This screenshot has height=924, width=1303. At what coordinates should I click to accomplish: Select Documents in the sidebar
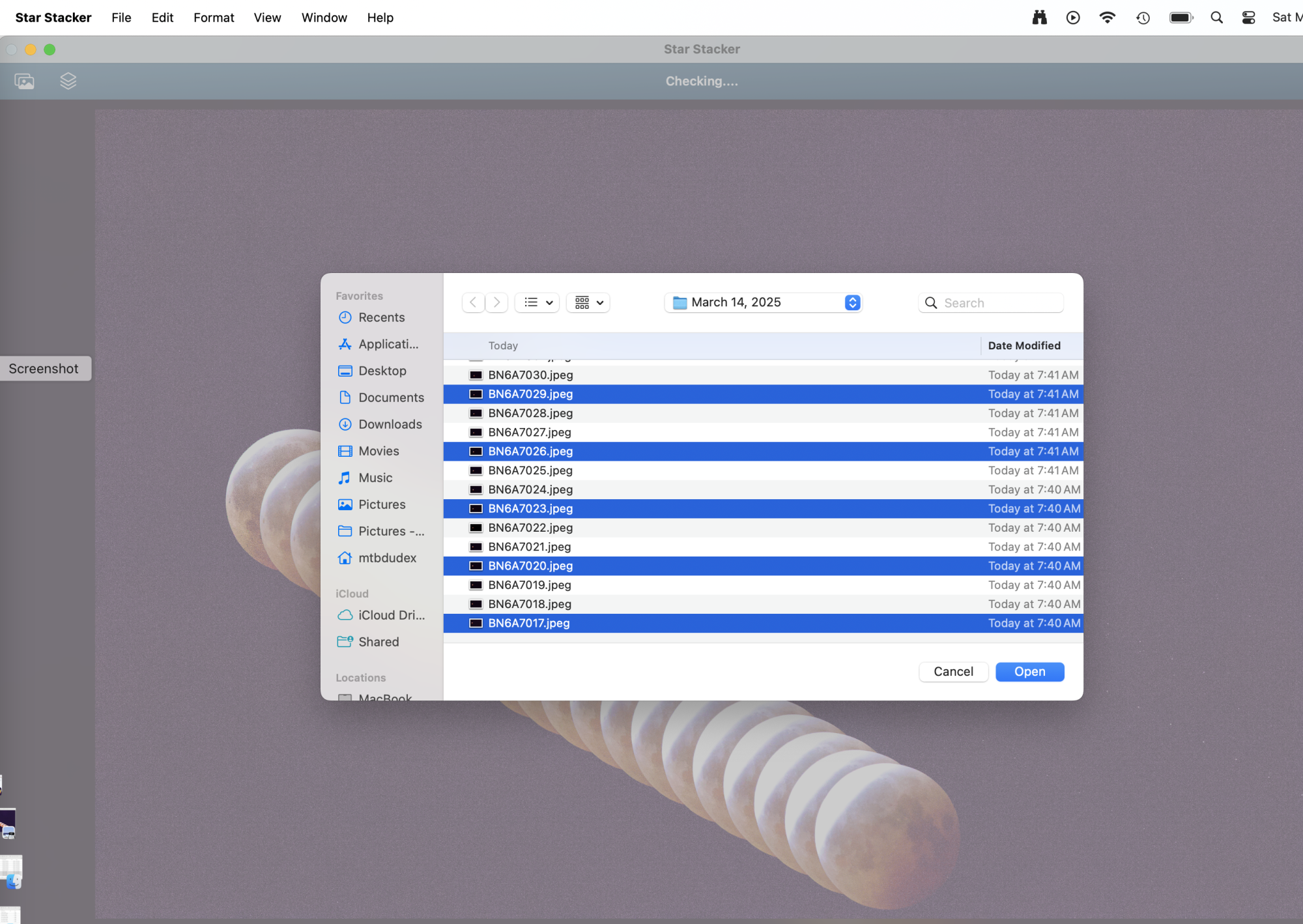pyautogui.click(x=382, y=397)
